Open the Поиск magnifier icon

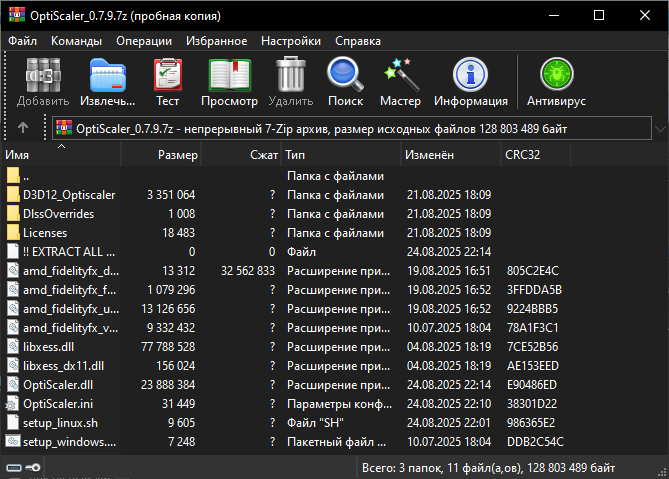[x=345, y=75]
